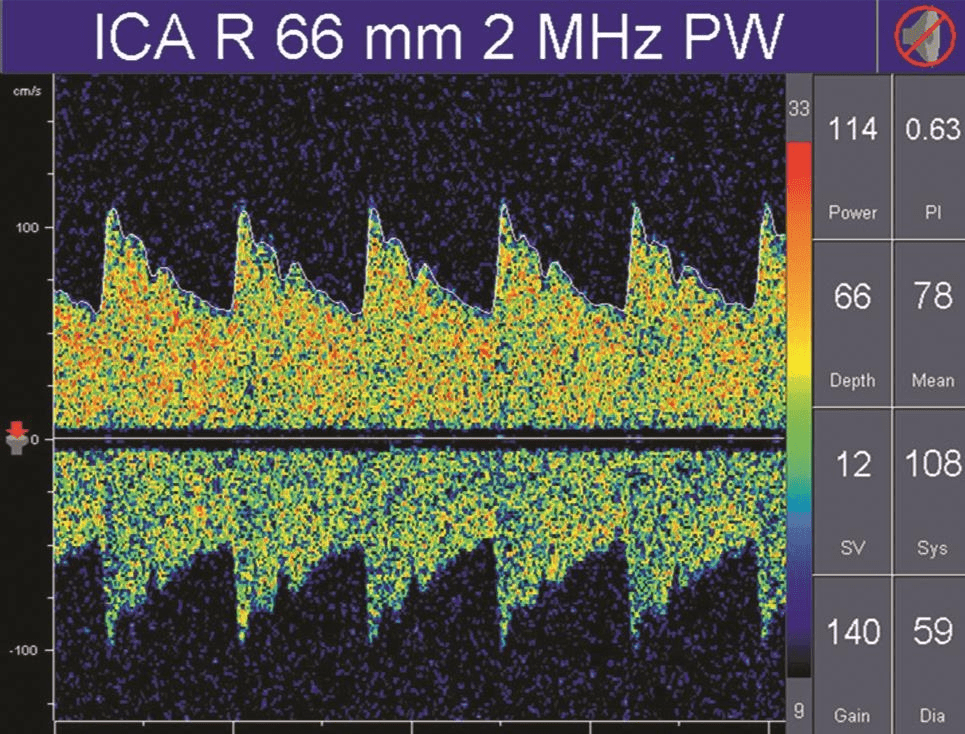Open the Depth 66 setting panel
The height and width of the screenshot is (734, 965).
pos(852,323)
